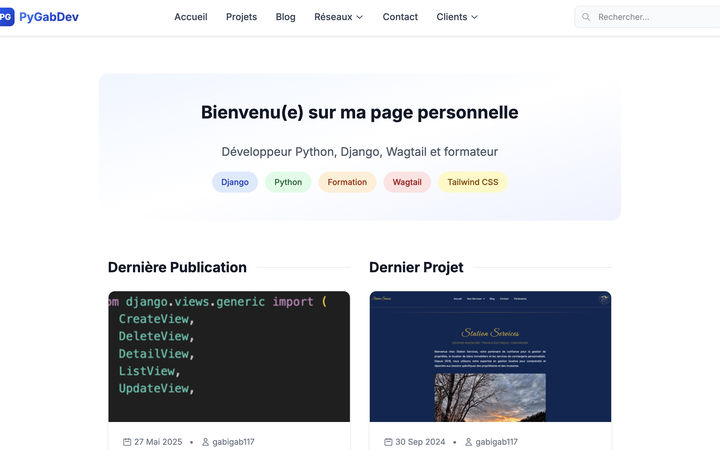Open the Contact page

pyautogui.click(x=400, y=17)
